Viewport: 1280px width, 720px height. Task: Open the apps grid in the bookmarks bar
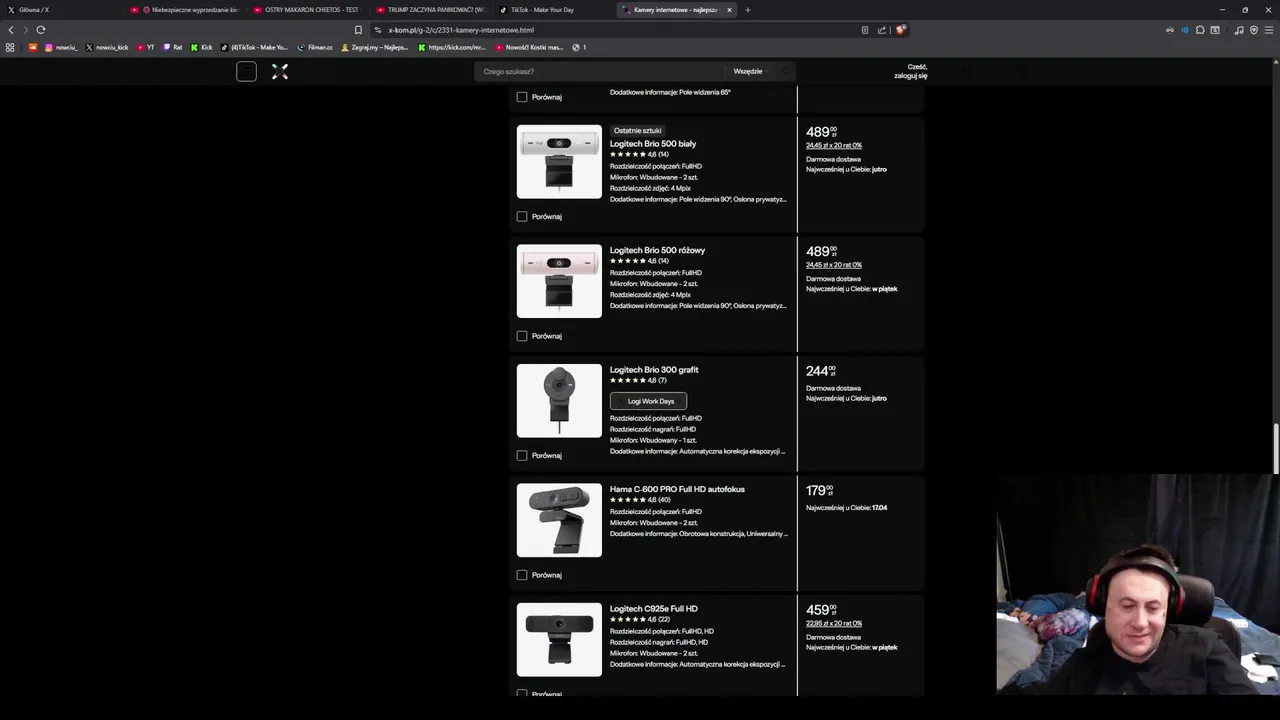pyautogui.click(x=10, y=47)
